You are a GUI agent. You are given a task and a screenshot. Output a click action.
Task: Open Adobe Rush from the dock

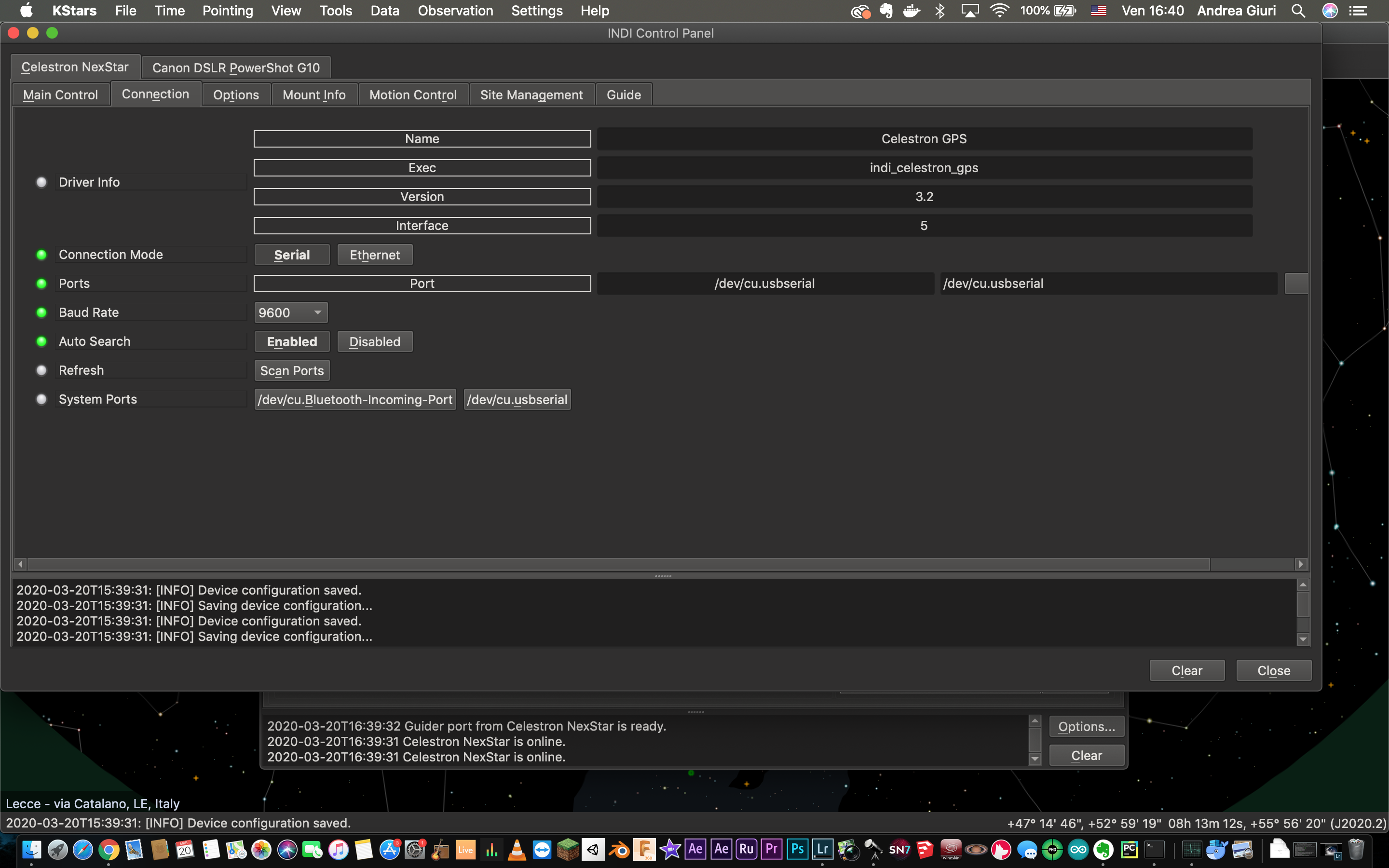pos(746,849)
